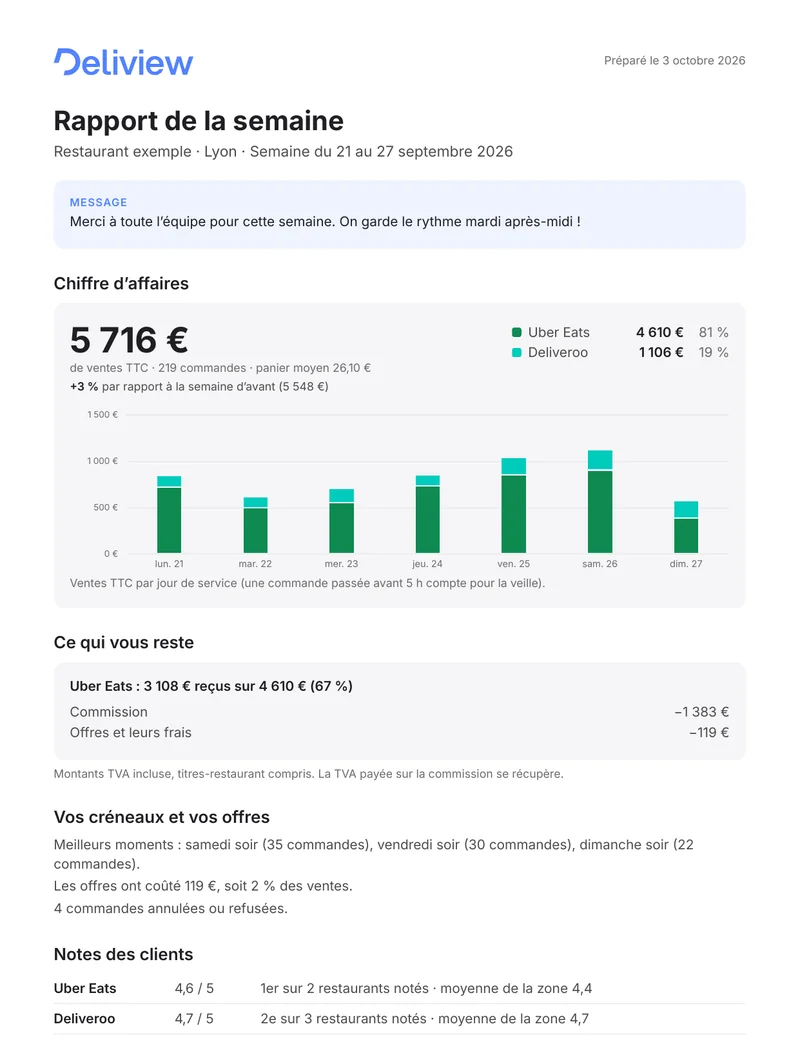Click the 'Ce qui vous reste' heading
Screen dimensions: 800x1051
tap(124, 643)
